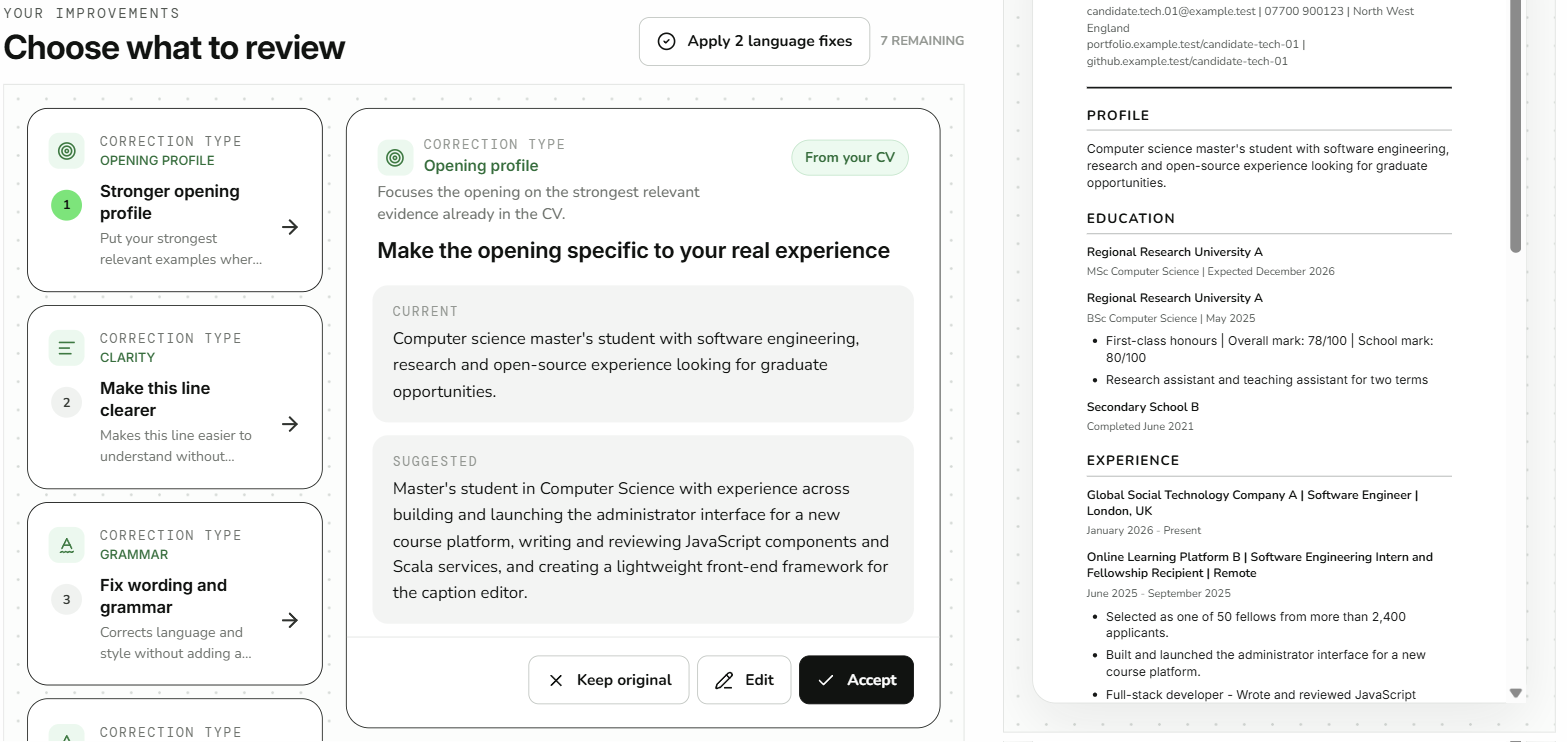Select the step 3 number circle

66,600
